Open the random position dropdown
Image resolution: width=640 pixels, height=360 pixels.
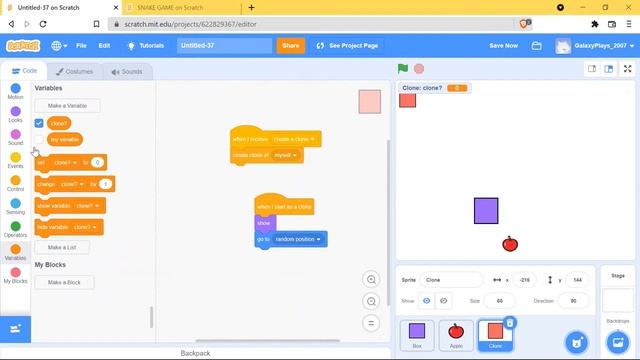click(298, 239)
